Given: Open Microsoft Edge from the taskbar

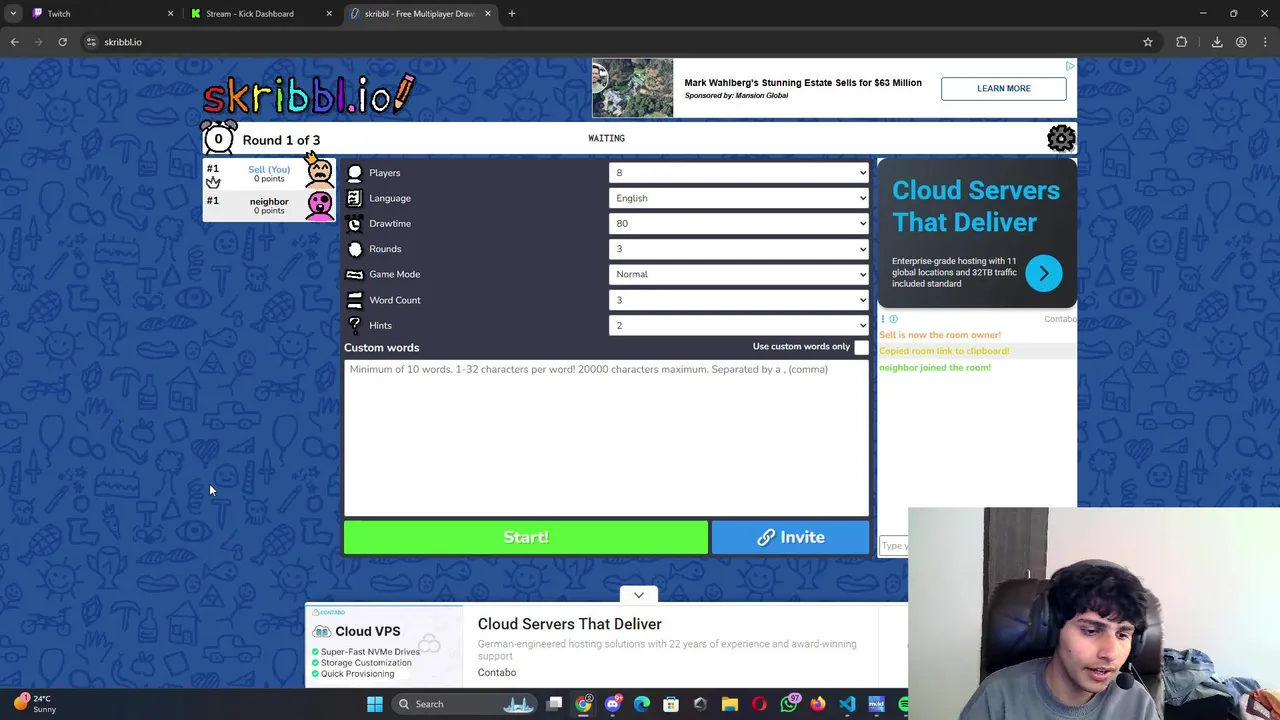Looking at the screenshot, I should [x=642, y=704].
